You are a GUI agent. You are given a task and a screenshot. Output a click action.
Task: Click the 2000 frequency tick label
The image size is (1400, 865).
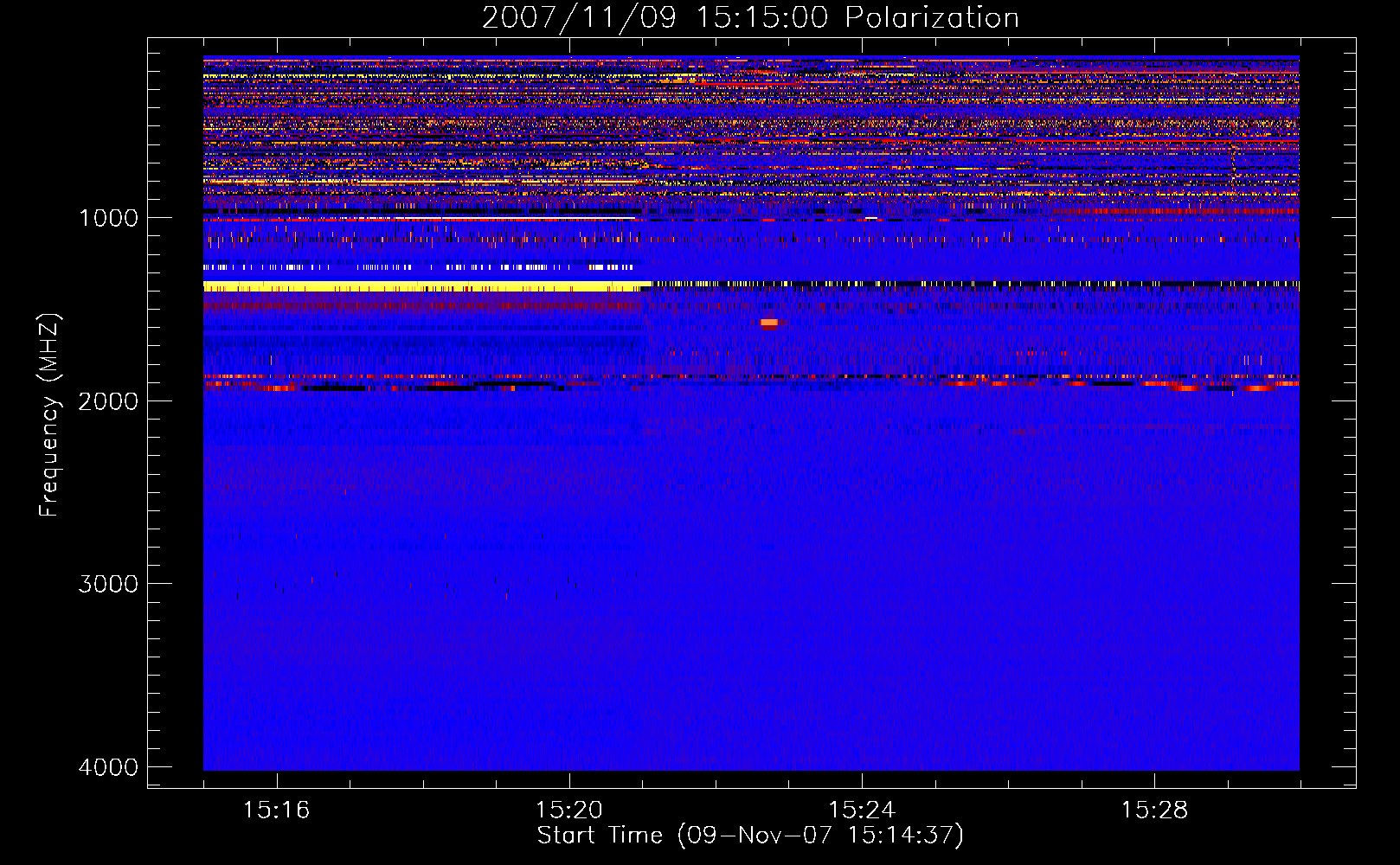click(108, 400)
